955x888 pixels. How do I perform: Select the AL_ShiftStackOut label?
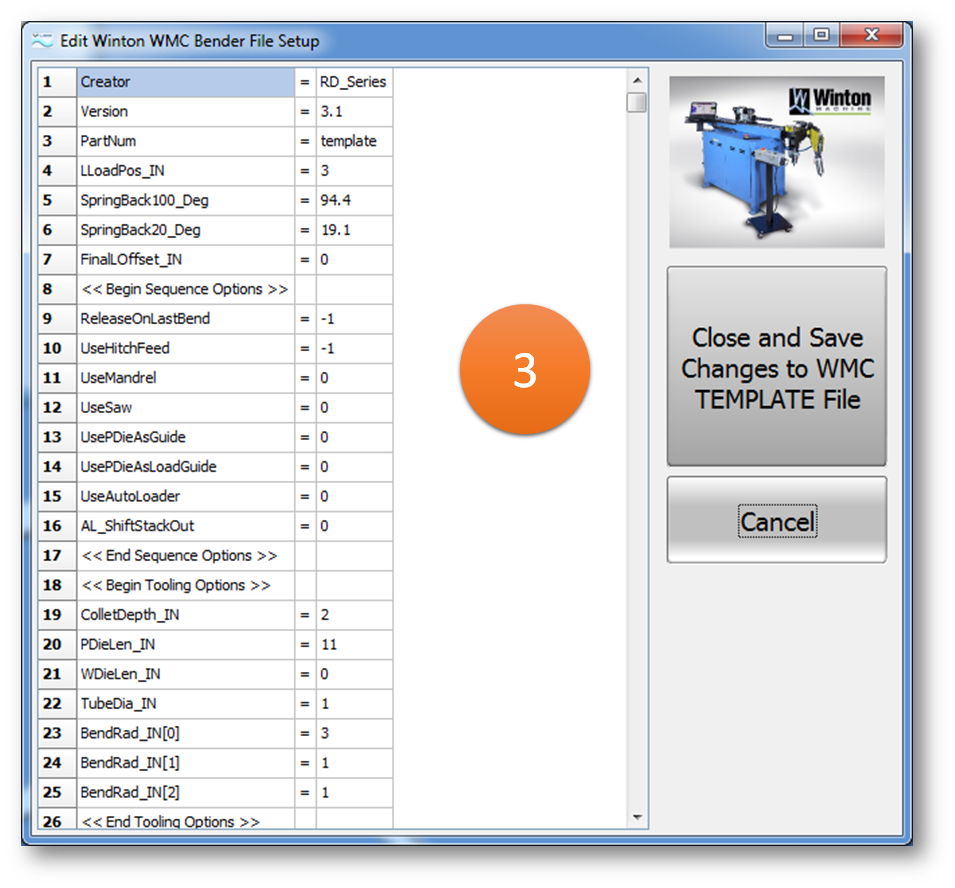click(x=186, y=526)
